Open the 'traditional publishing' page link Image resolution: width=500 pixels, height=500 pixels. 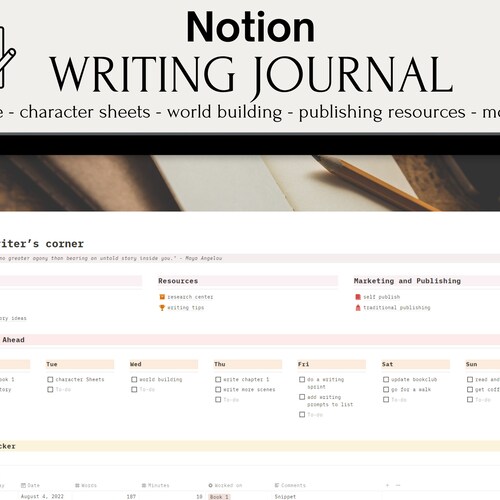(397, 307)
